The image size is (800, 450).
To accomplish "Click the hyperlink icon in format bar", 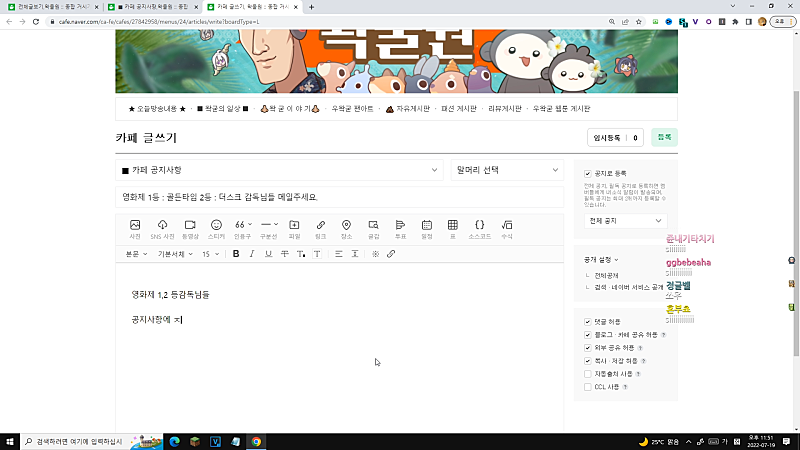I will click(391, 254).
